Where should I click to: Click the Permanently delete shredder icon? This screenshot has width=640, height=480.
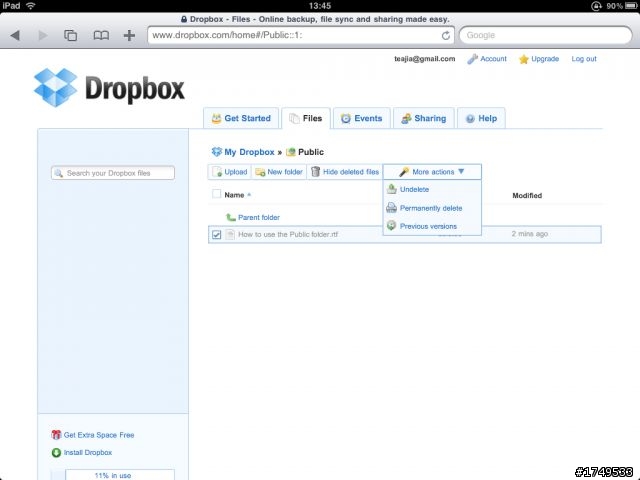point(391,208)
